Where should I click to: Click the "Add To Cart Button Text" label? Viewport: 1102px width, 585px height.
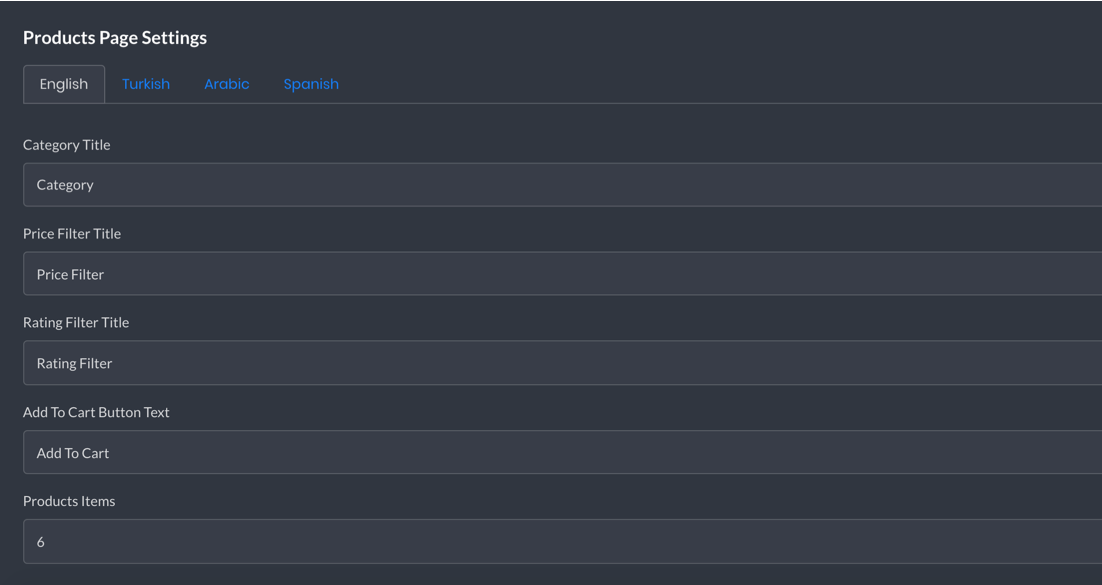click(96, 412)
